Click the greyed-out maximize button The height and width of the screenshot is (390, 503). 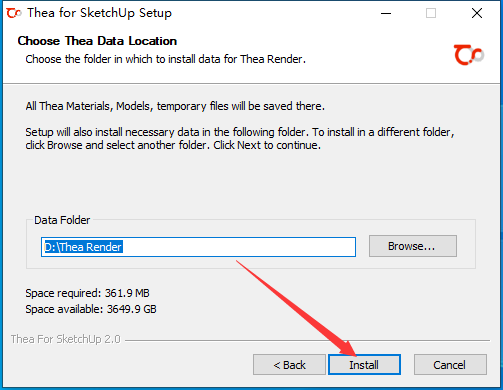coord(431,13)
